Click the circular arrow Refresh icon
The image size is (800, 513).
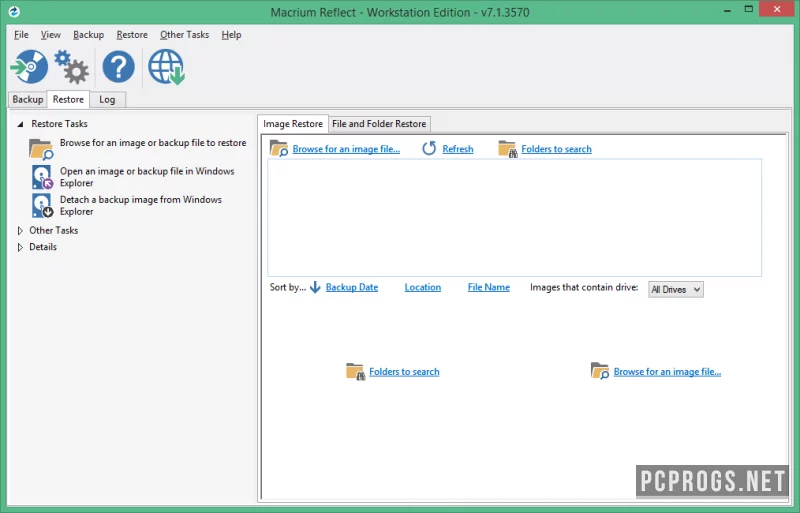[x=429, y=149]
